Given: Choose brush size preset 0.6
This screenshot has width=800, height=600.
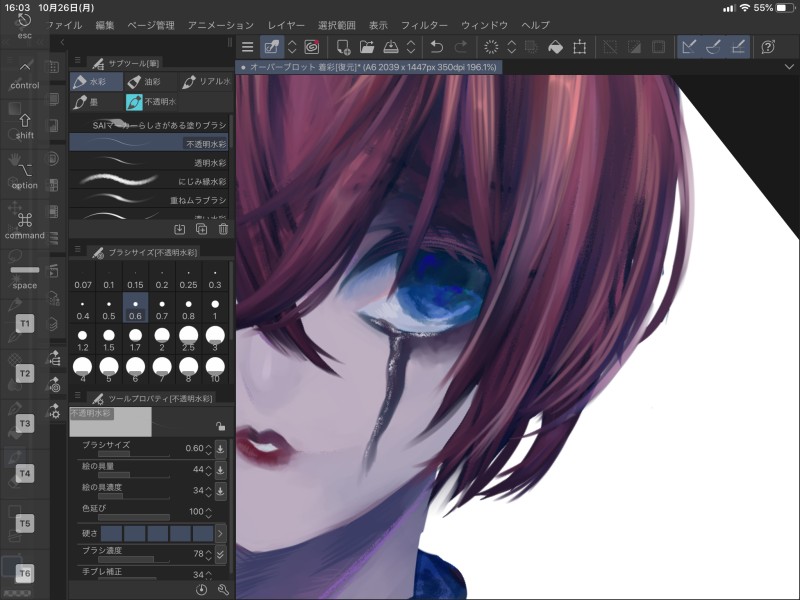Looking at the screenshot, I should coord(135,308).
